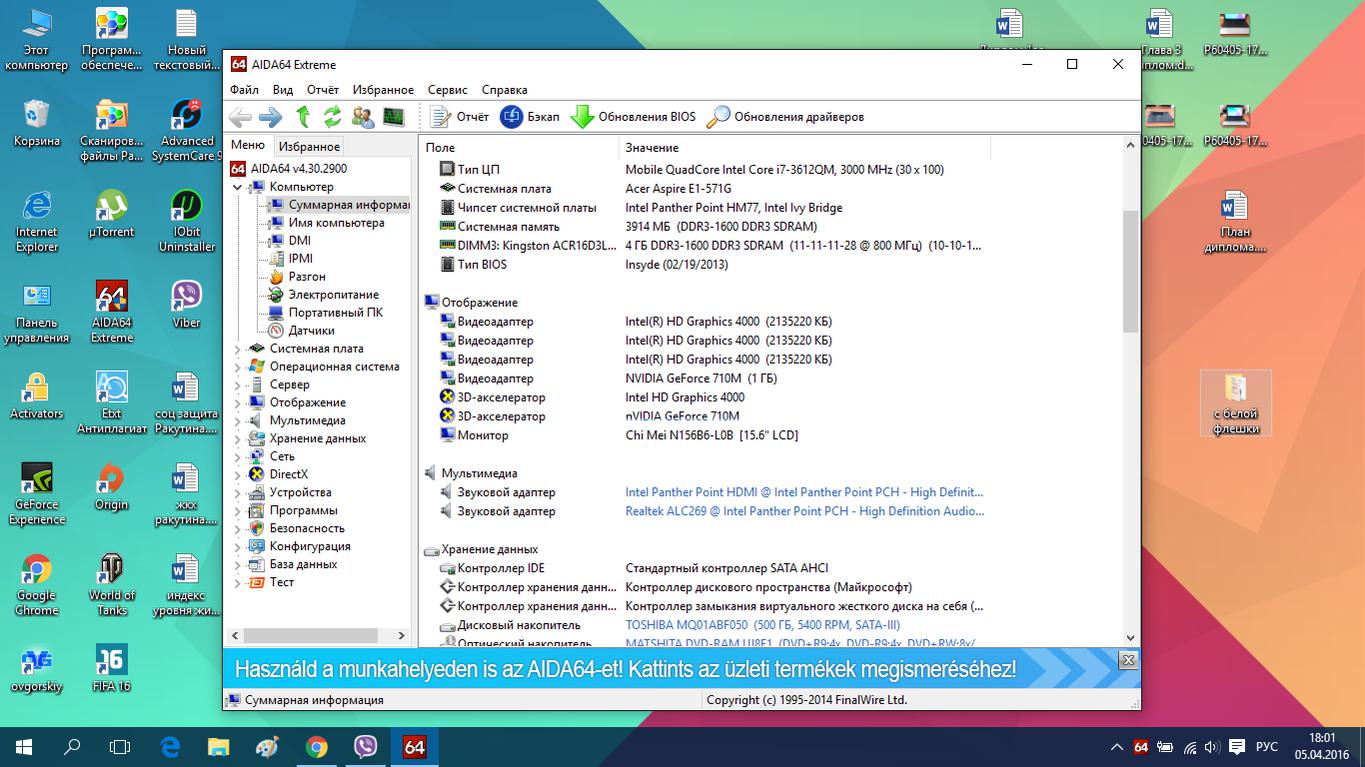Click the NVIDIA GeForce 710M videoadapter value

coord(699,379)
